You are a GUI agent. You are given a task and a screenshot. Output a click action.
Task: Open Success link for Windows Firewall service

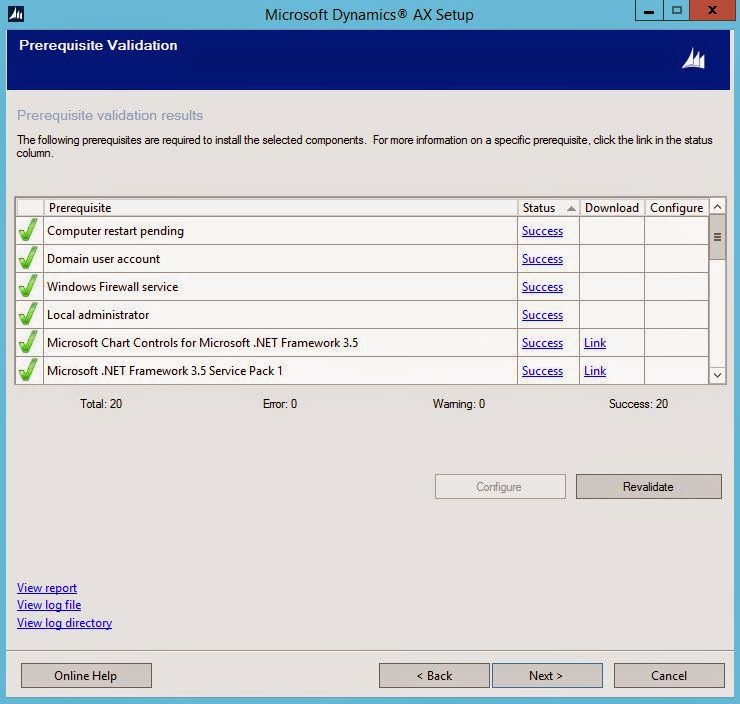[x=542, y=286]
